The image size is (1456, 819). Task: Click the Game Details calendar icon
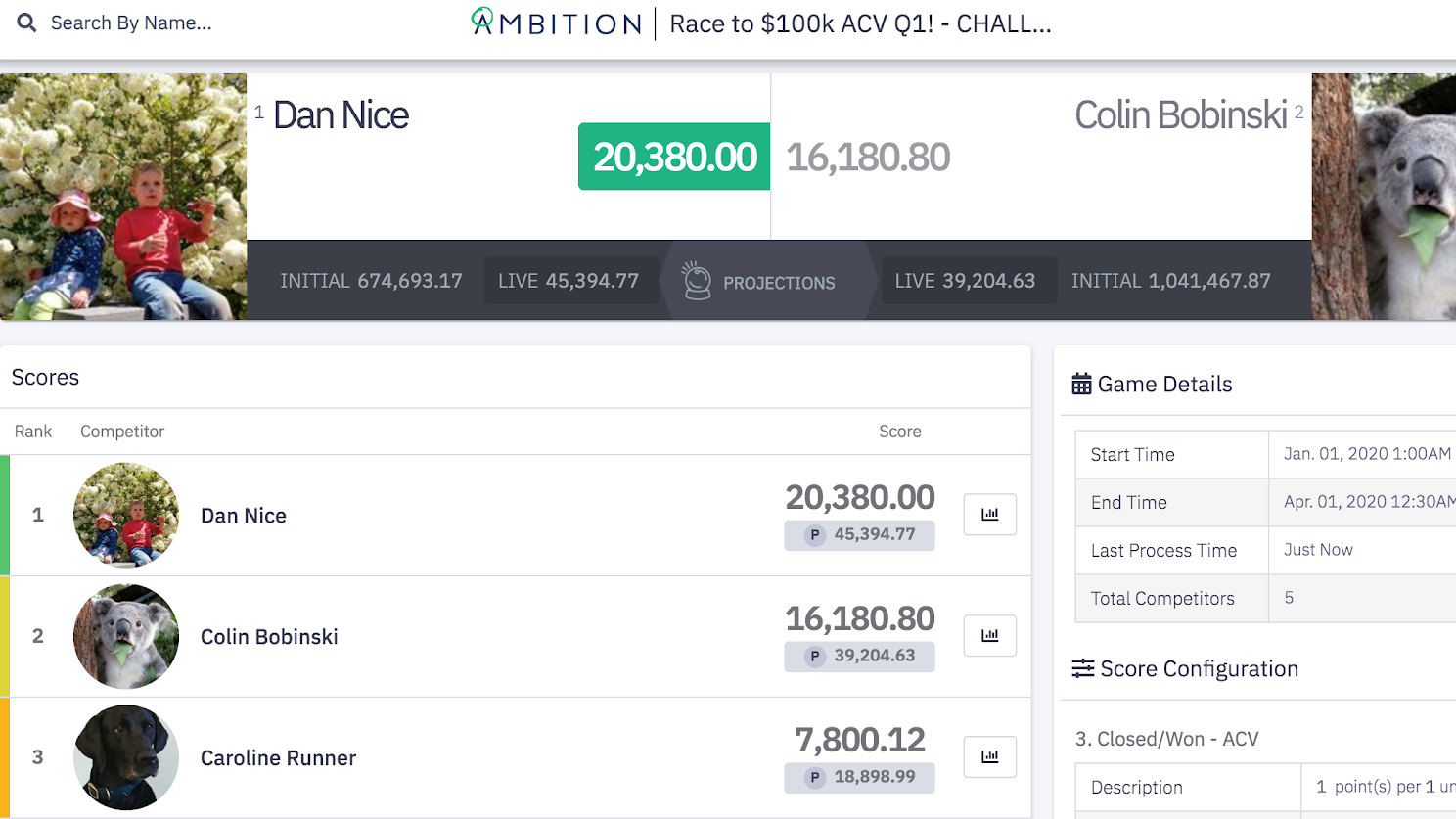click(x=1081, y=384)
